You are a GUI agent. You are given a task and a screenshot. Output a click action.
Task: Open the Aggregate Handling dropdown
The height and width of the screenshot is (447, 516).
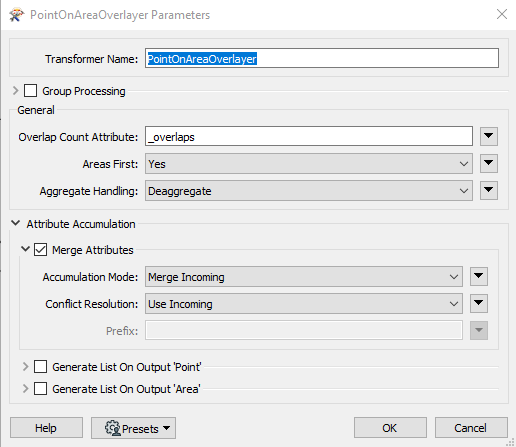[309, 191]
